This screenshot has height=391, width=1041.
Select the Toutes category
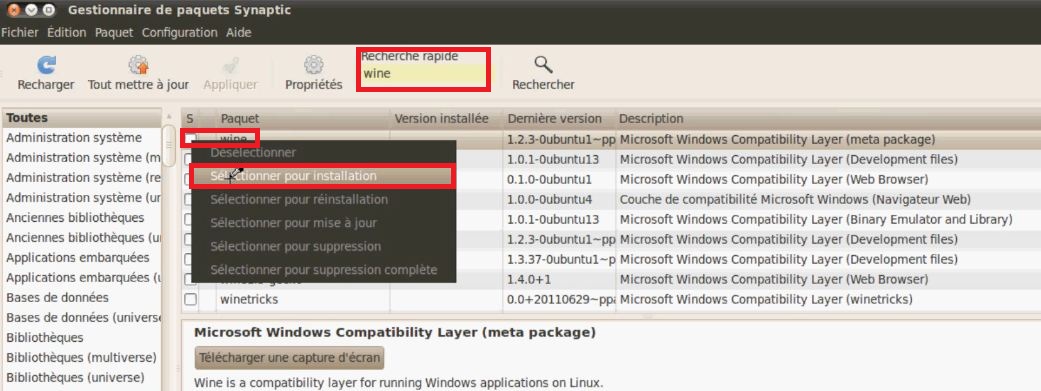coord(82,117)
